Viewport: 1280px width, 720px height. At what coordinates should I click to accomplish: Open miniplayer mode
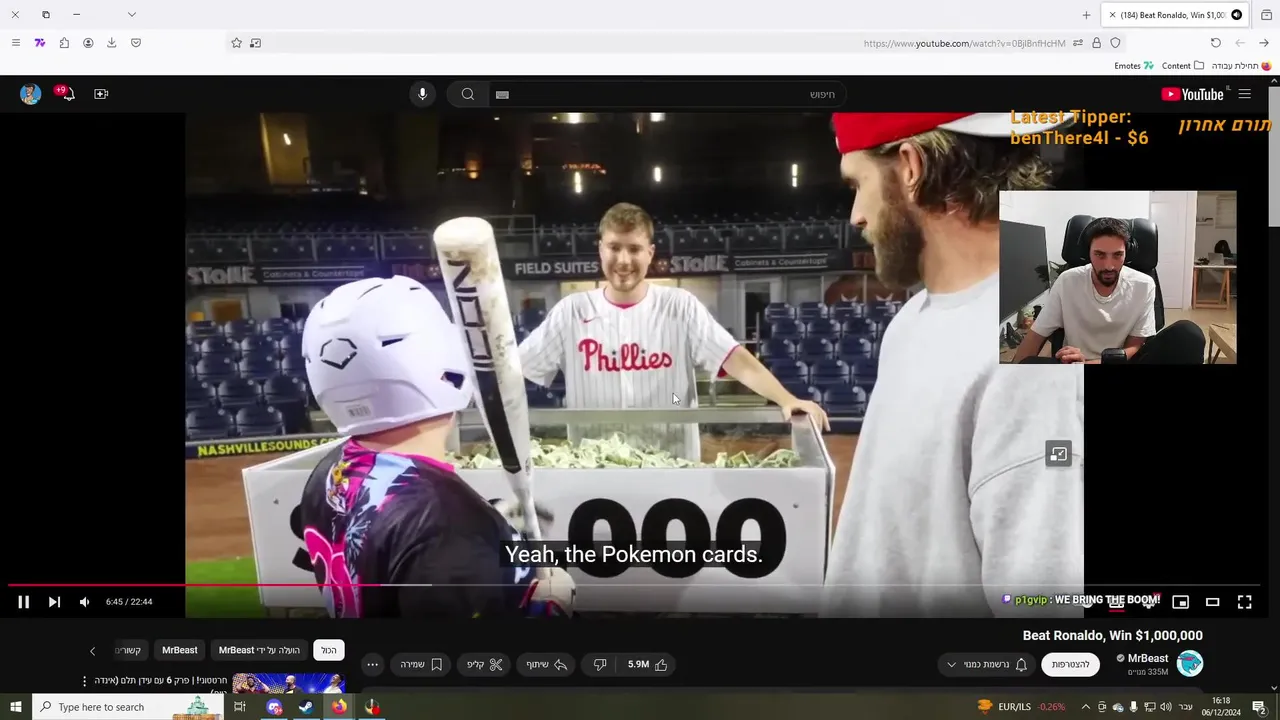click(1180, 602)
